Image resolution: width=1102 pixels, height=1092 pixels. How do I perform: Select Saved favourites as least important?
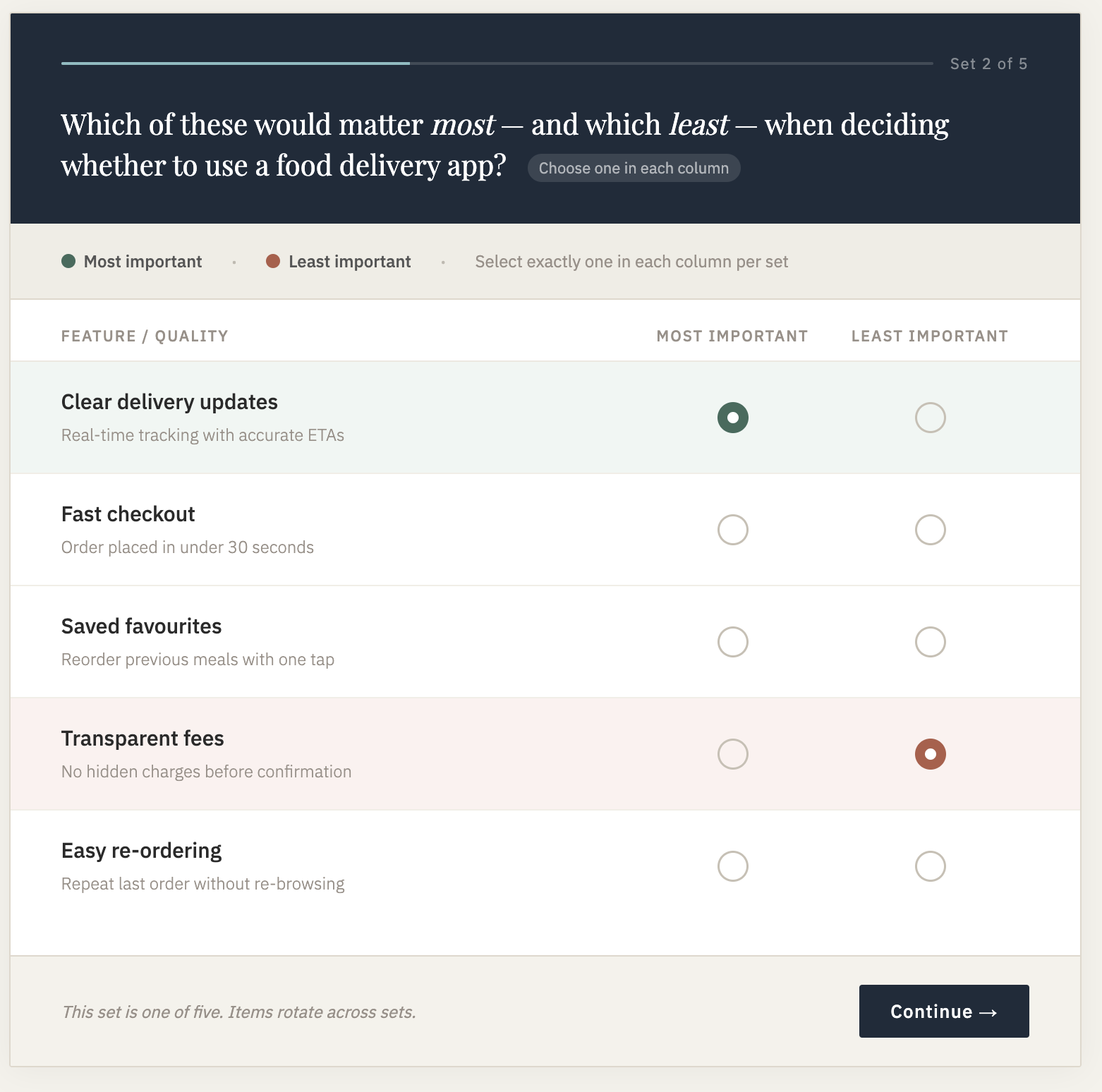click(x=930, y=642)
